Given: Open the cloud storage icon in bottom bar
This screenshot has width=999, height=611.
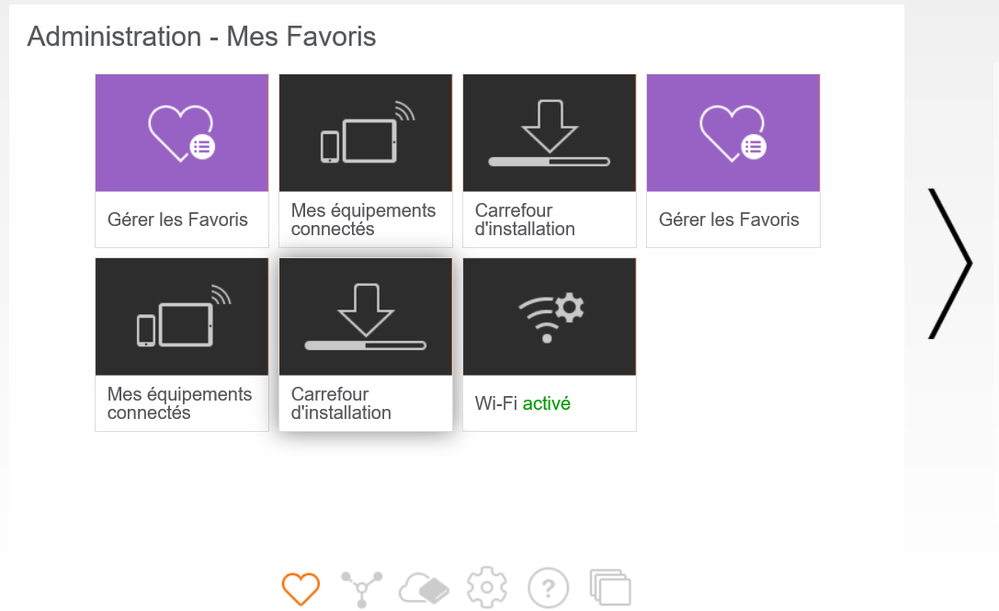Looking at the screenshot, I should tap(424, 588).
